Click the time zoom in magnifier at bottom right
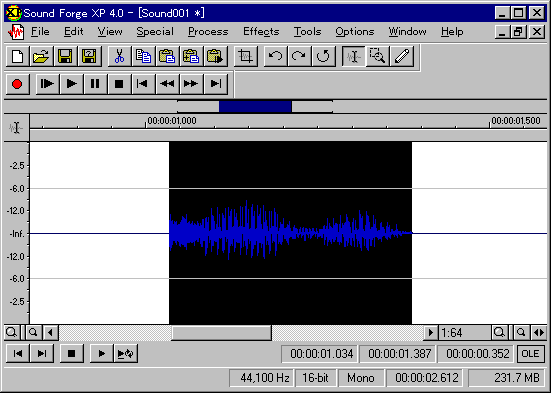 (499, 332)
